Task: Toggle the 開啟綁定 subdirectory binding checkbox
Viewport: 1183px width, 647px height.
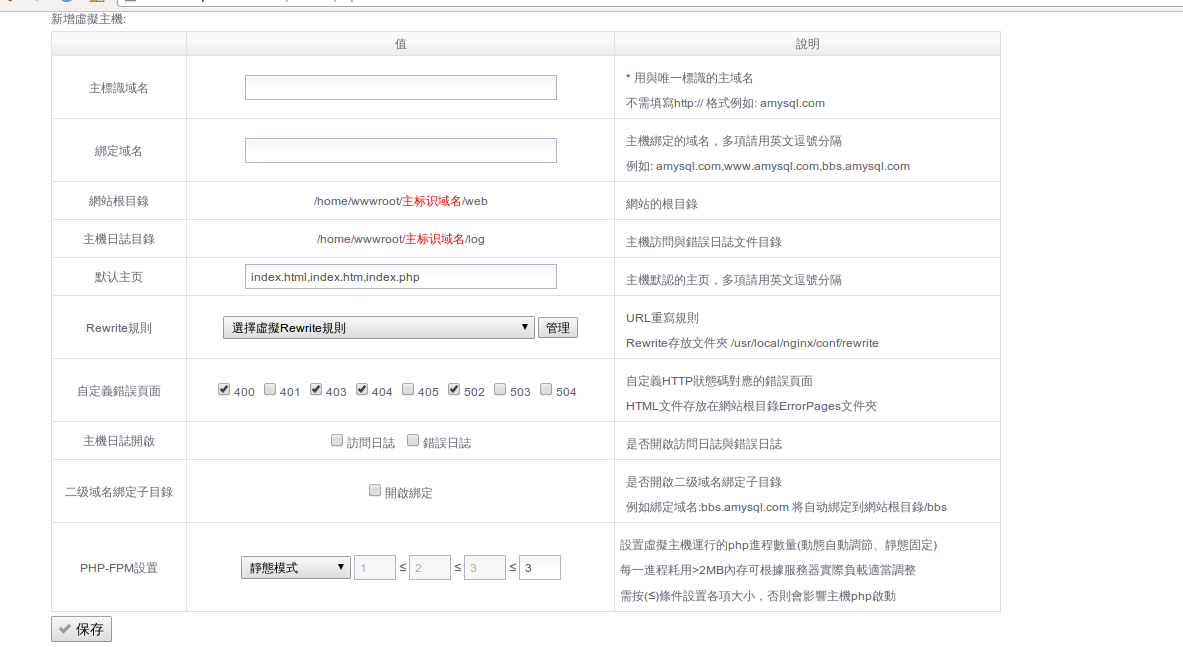Action: point(375,491)
